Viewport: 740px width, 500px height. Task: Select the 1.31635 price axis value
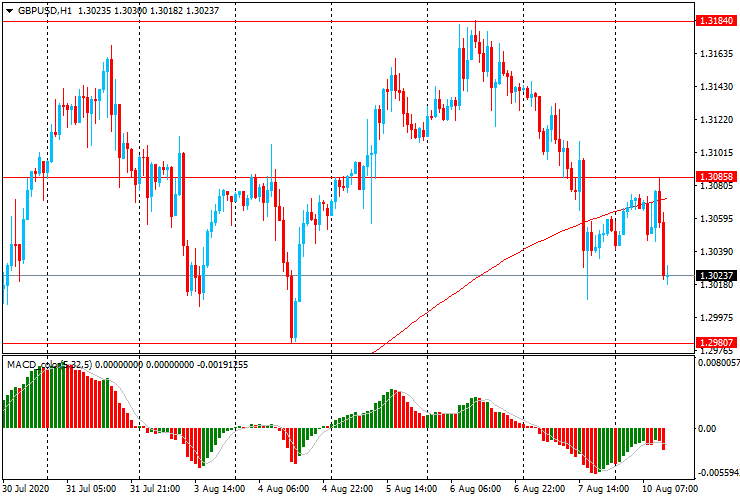tap(716, 54)
